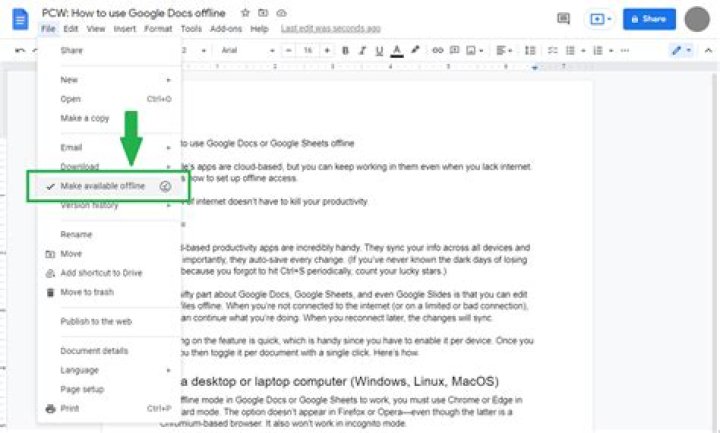Screen dimensions: 720x433
Task: Click the present to meeting button
Action: point(597,19)
